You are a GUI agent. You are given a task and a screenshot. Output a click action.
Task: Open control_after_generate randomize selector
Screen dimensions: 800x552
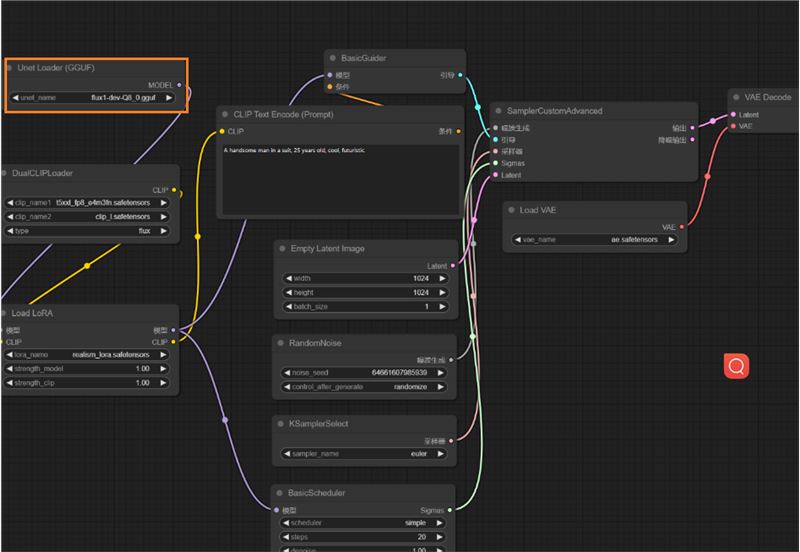[x=363, y=387]
